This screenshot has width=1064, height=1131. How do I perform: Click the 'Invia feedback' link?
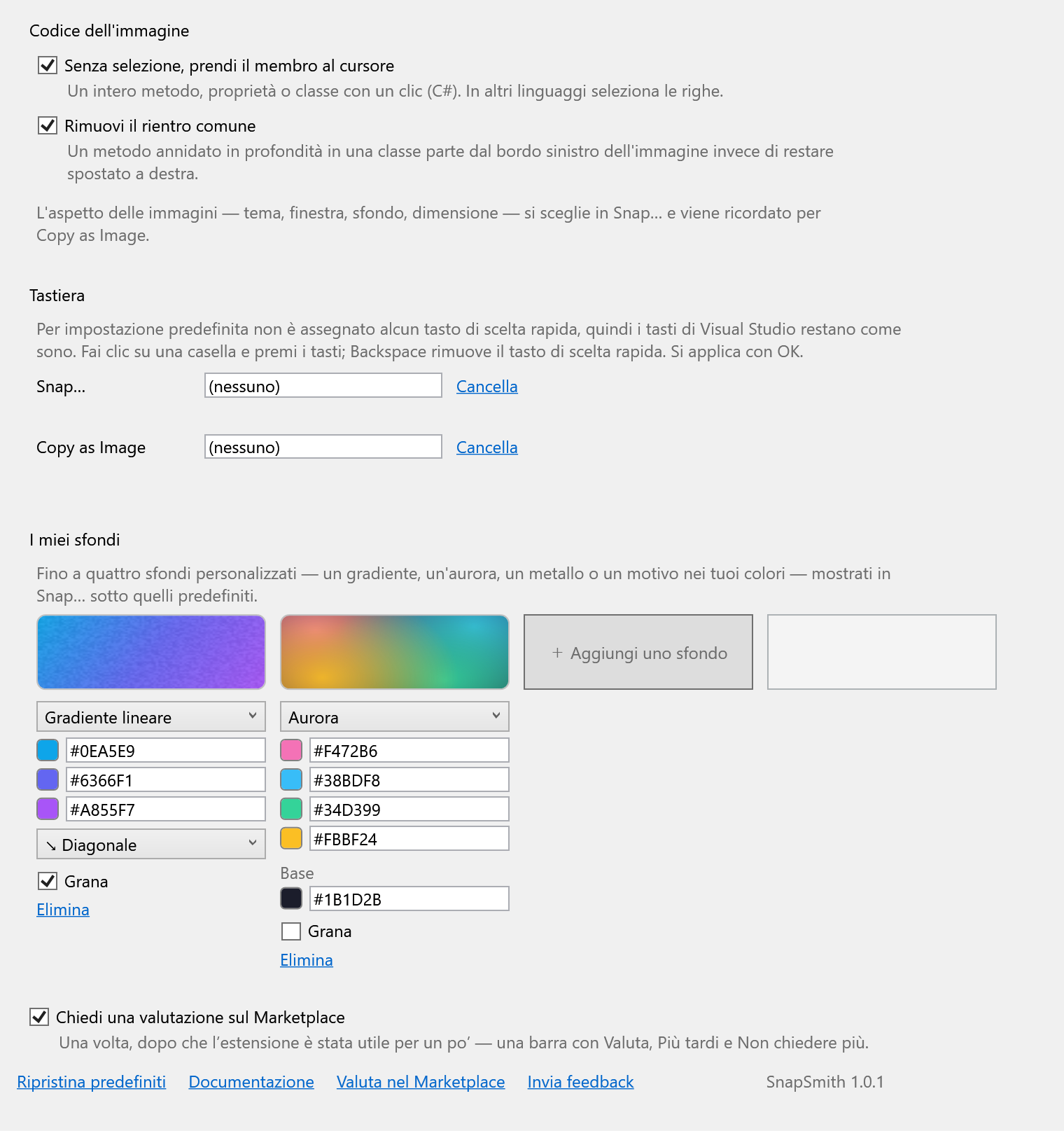coord(581,1082)
